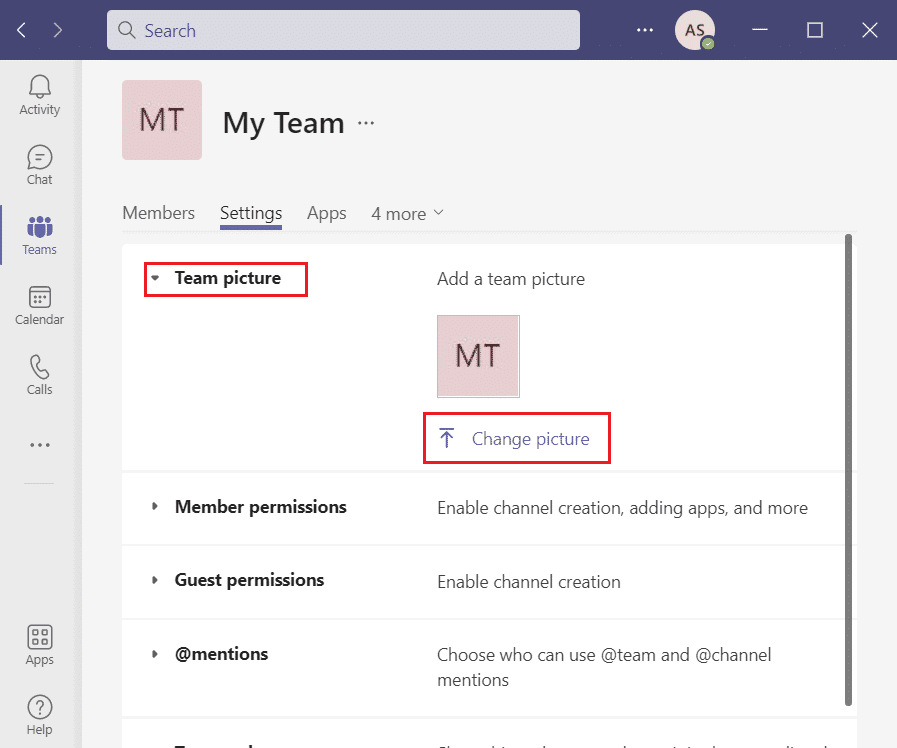The height and width of the screenshot is (748, 897).
Task: Select the Teams sidebar icon
Action: pyautogui.click(x=40, y=235)
